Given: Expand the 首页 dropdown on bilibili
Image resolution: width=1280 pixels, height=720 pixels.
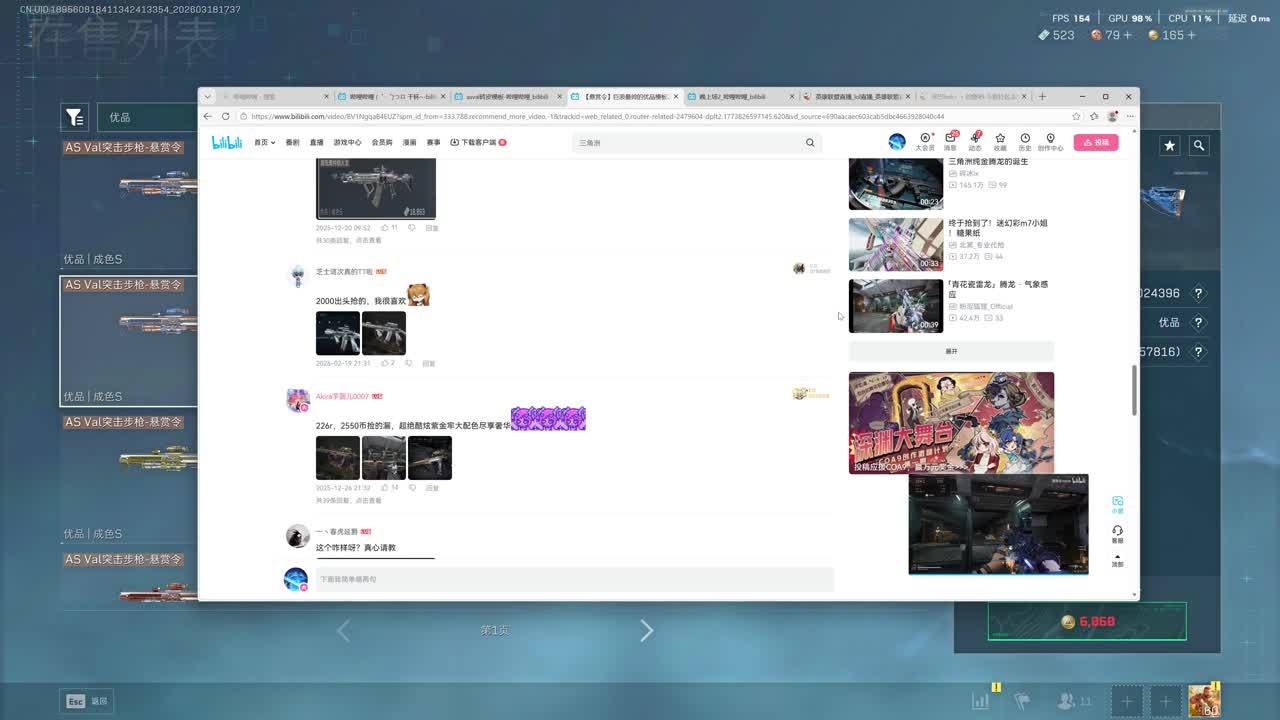Looking at the screenshot, I should (x=264, y=143).
